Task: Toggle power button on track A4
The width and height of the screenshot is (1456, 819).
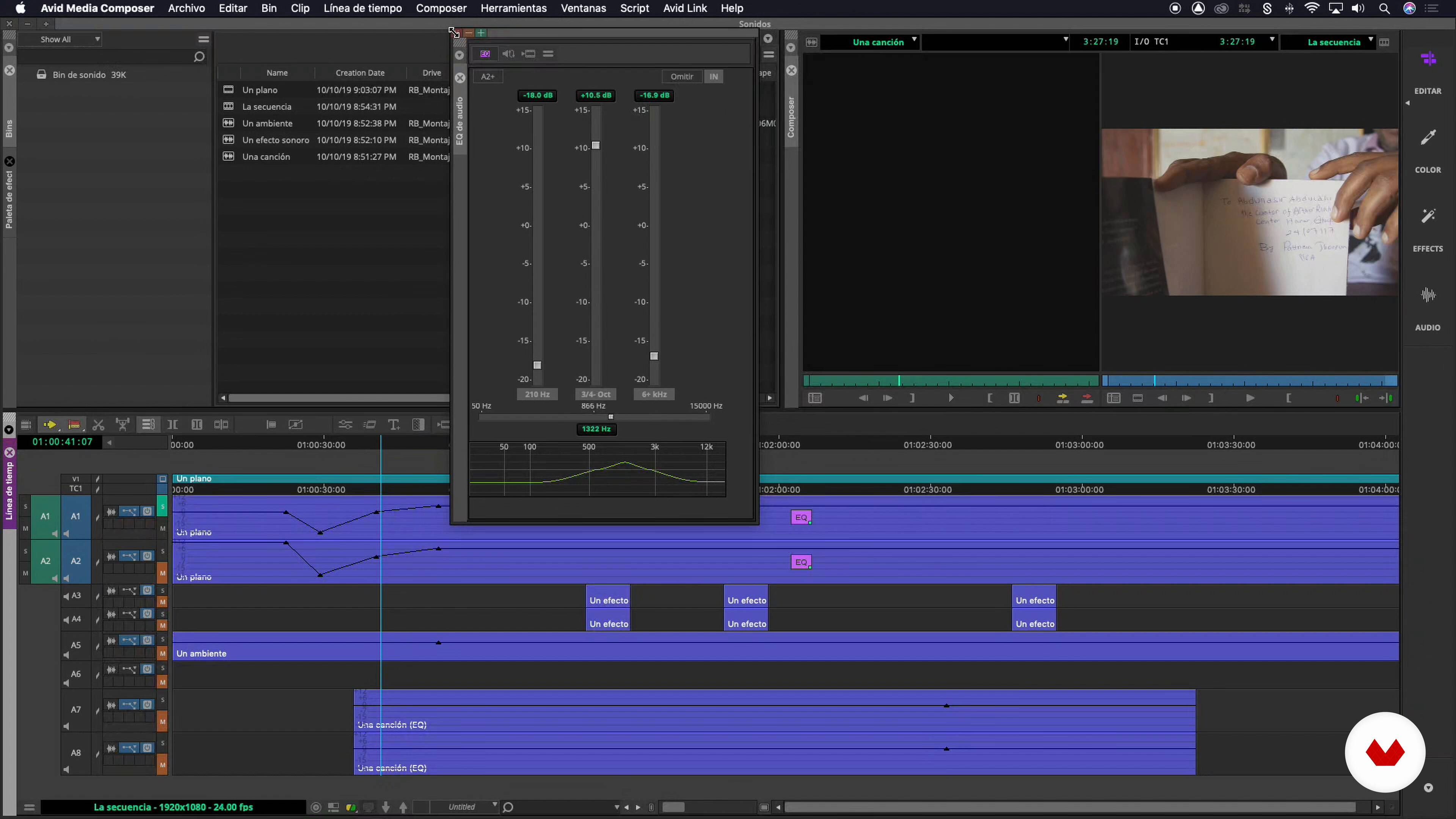Action: [x=147, y=614]
